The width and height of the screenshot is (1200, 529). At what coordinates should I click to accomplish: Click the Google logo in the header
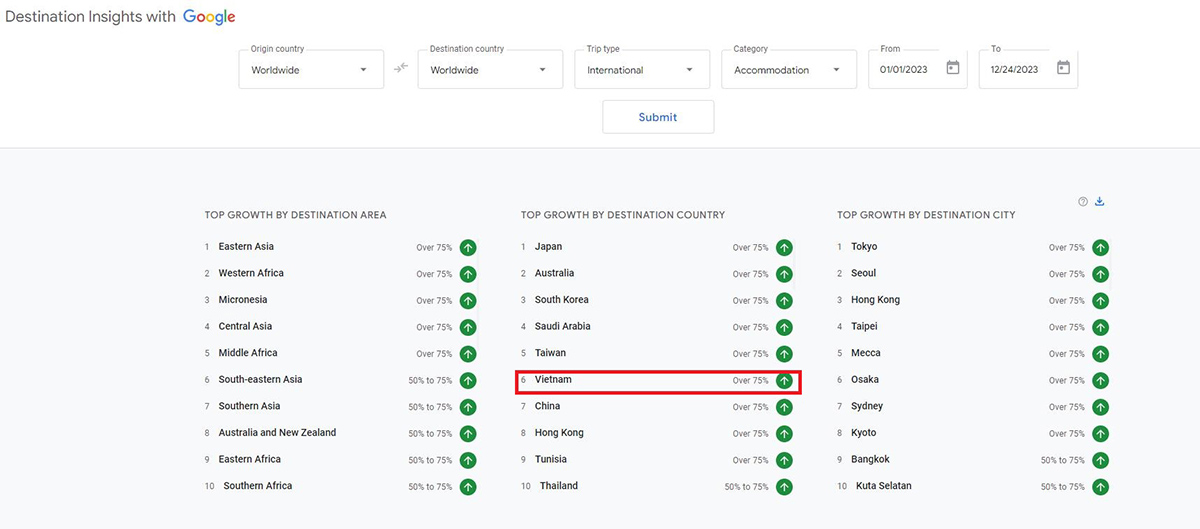(x=209, y=17)
